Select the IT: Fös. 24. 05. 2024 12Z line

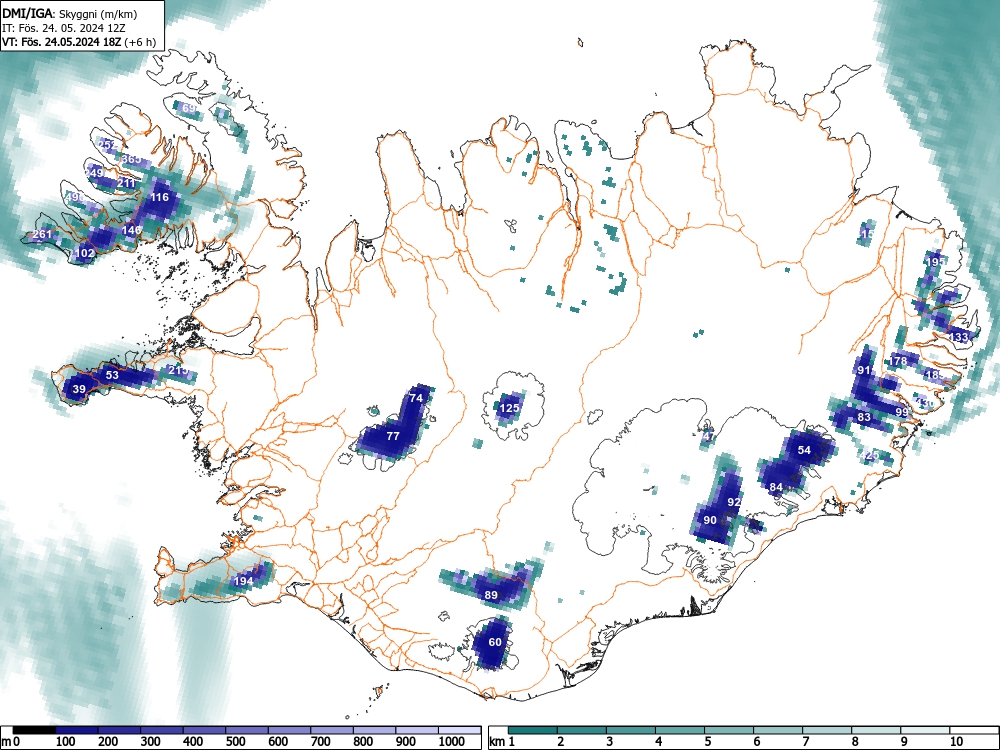66,28
